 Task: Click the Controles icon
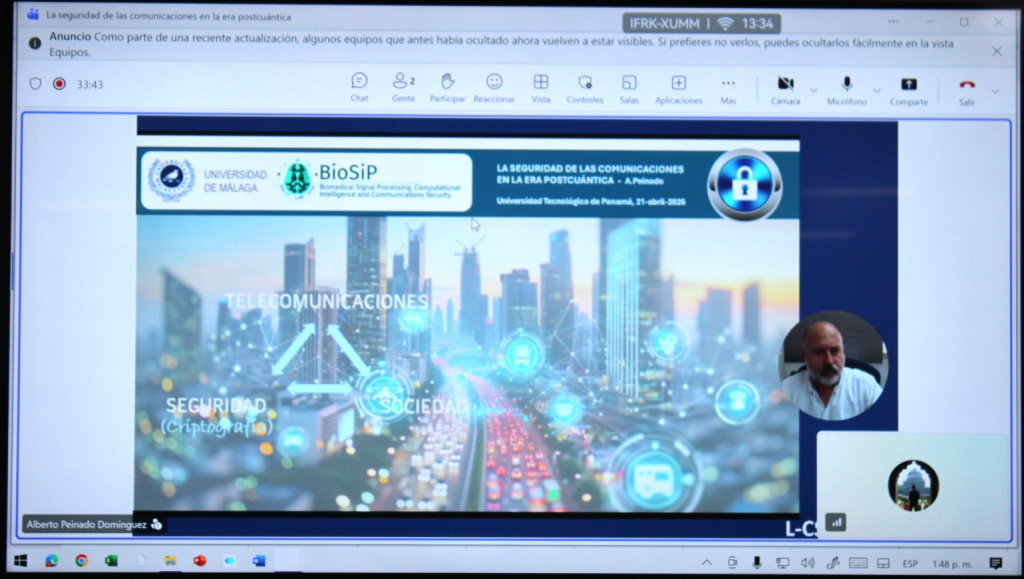(x=585, y=87)
